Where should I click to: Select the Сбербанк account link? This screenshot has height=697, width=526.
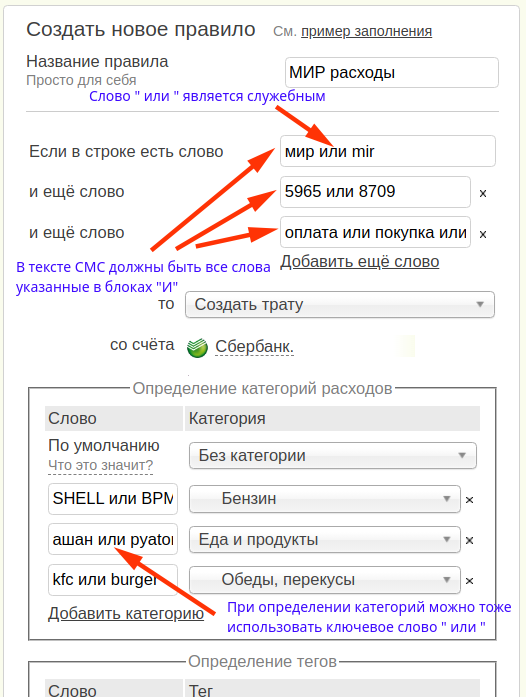point(254,347)
